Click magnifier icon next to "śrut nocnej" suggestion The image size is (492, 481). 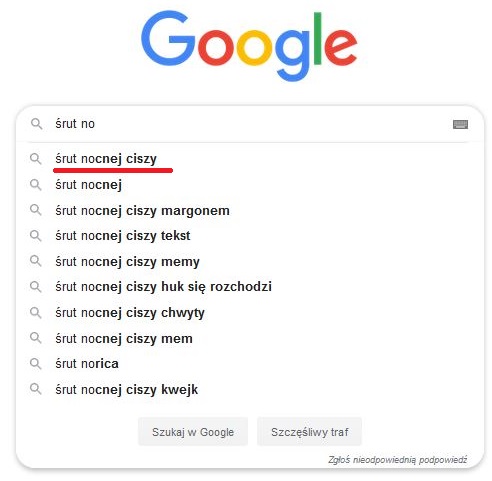pyautogui.click(x=35, y=184)
